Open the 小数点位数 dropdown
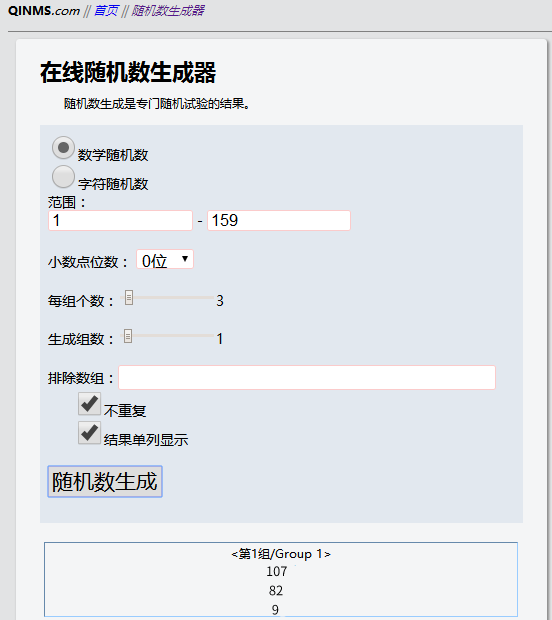The image size is (552, 620). point(165,259)
